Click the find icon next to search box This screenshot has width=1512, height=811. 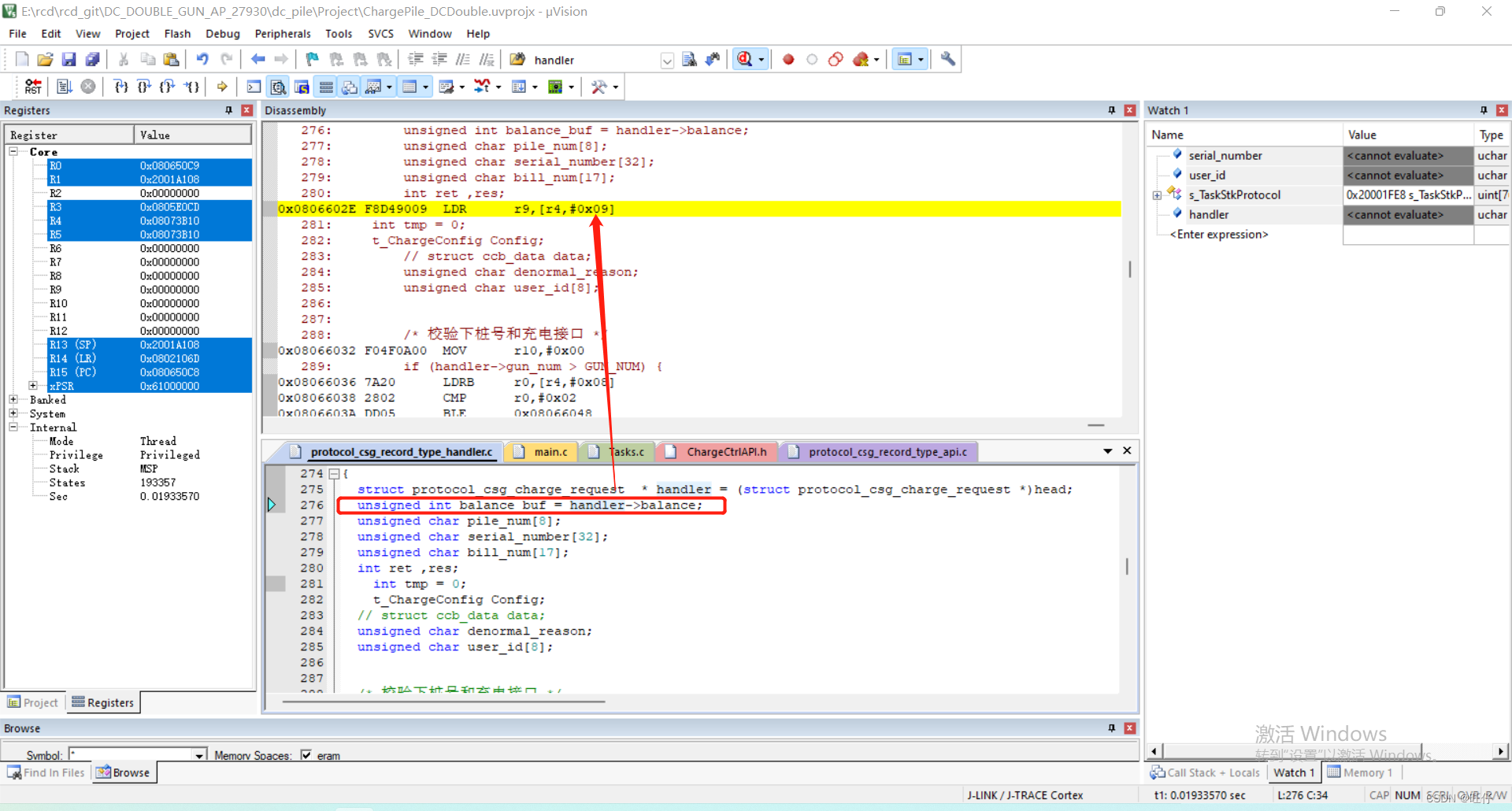[689, 60]
